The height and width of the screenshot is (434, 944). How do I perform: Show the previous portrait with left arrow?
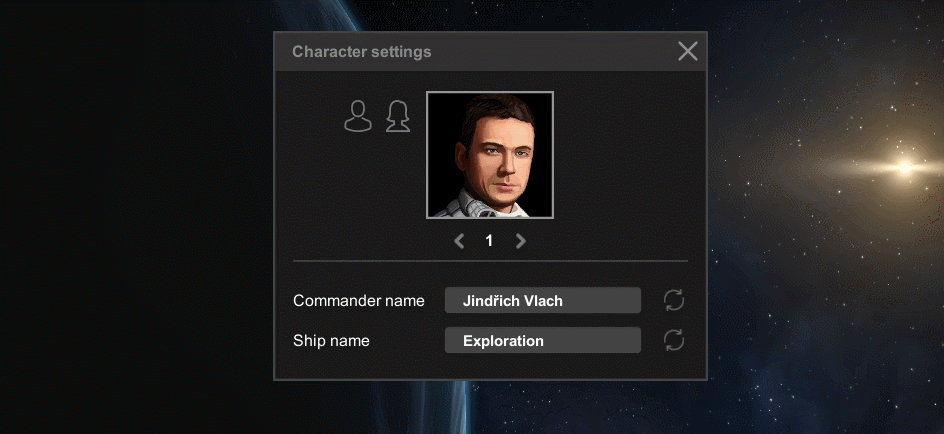[459, 241]
